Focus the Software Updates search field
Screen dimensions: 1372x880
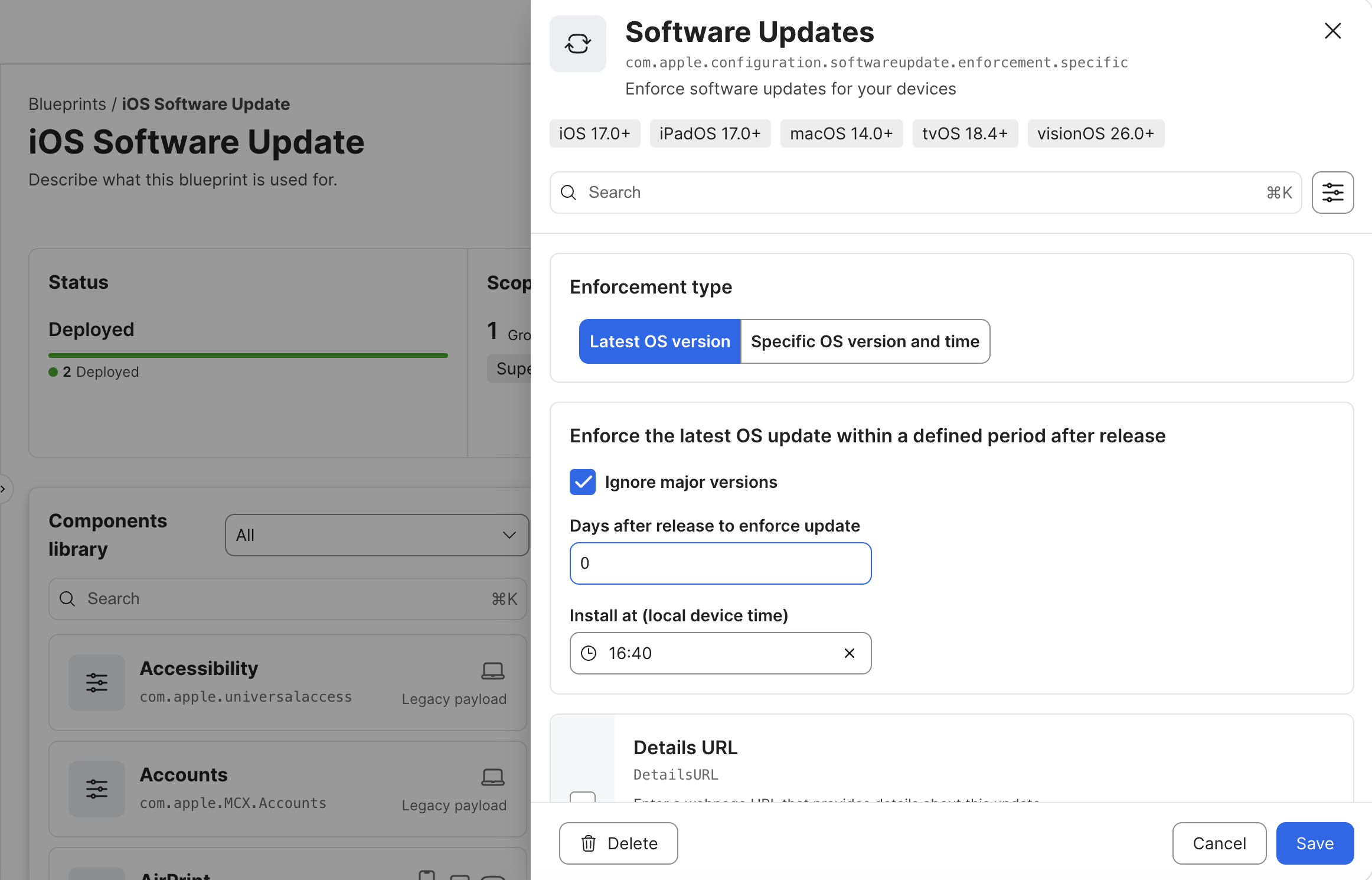(x=925, y=193)
